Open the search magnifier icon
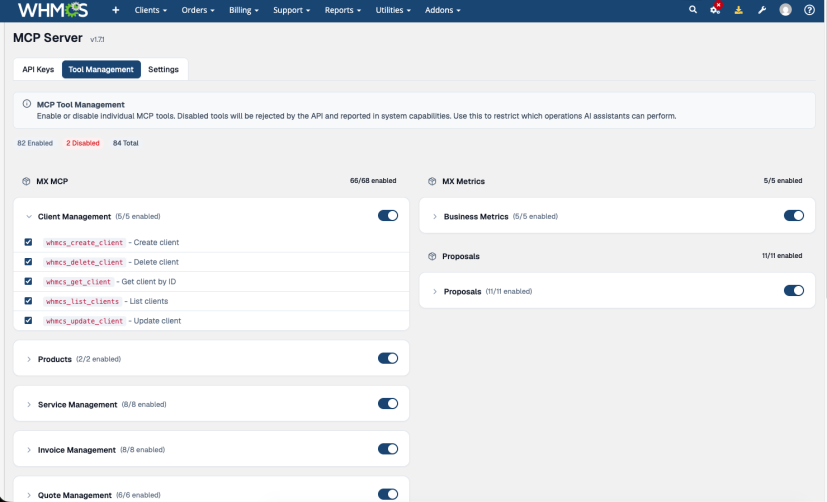Image resolution: width=827 pixels, height=502 pixels. 693,9
